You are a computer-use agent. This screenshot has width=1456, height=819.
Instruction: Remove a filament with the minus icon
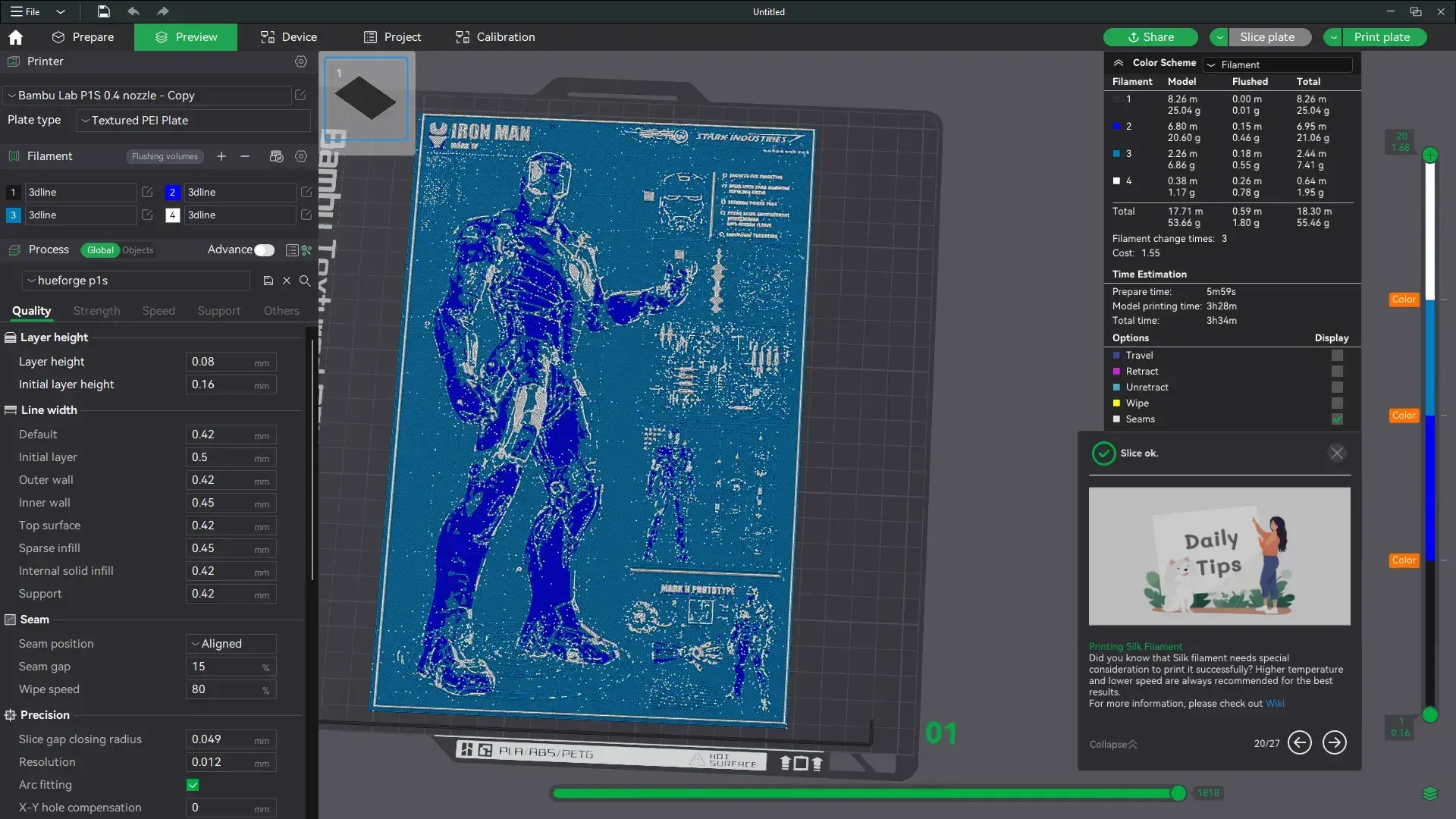[243, 156]
